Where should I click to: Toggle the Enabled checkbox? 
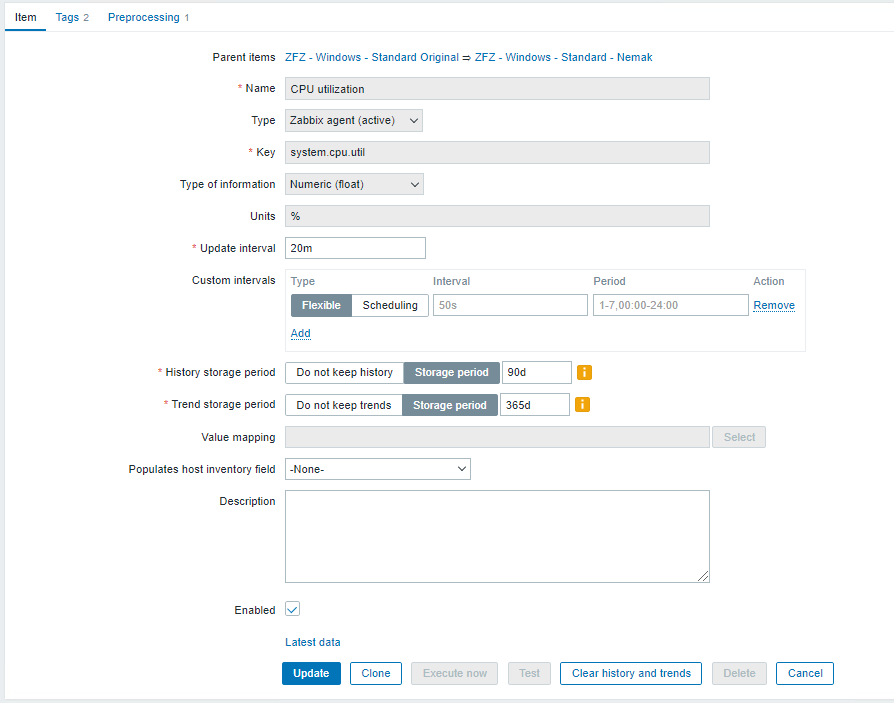pos(292,609)
